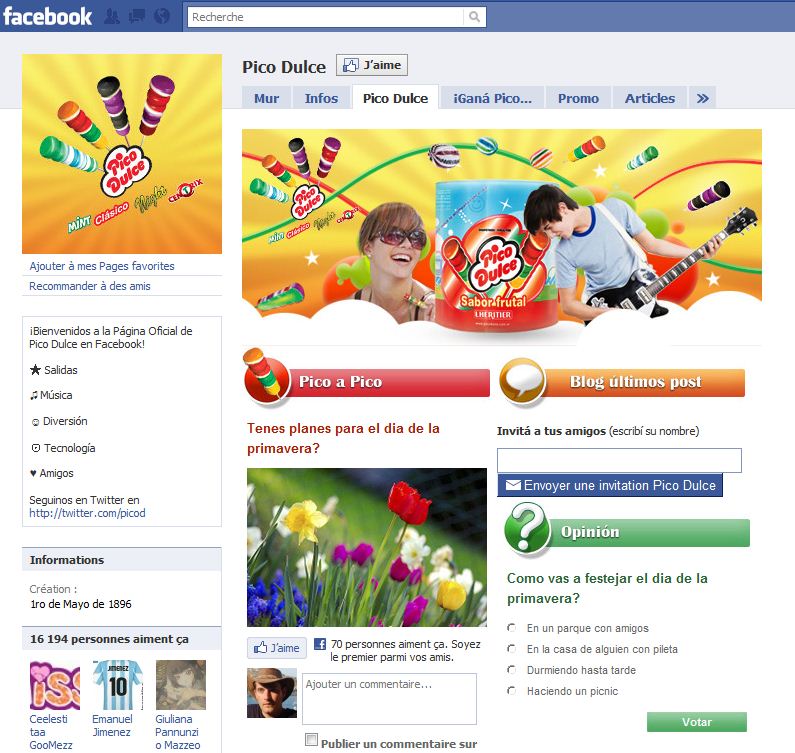Image resolution: width=795 pixels, height=753 pixels.
Task: Open Ceelesti taa GooMezz profile link
Action: pos(51,732)
